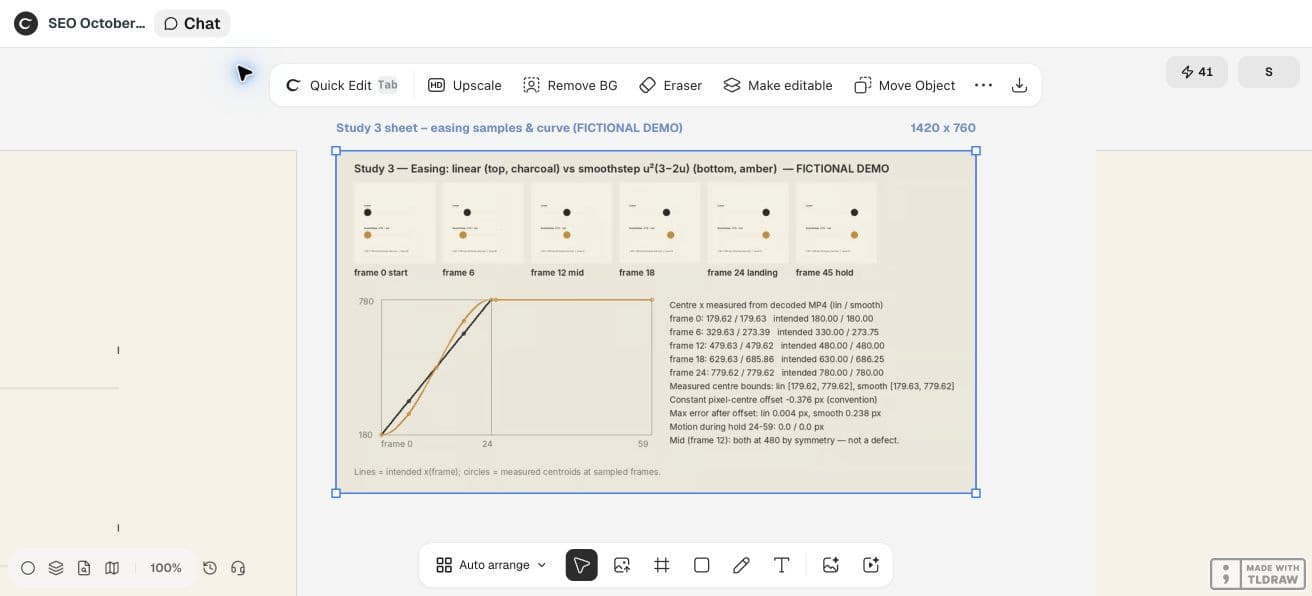1312x596 pixels.
Task: Select the frame hash tool
Action: coord(662,565)
